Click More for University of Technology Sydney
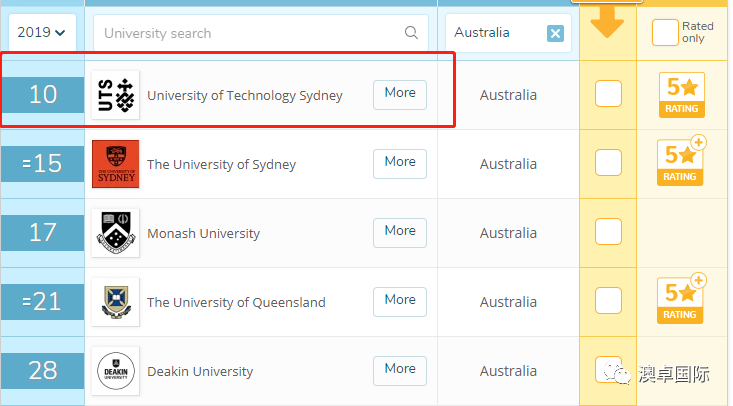Viewport: 733px width, 406px height. (400, 94)
